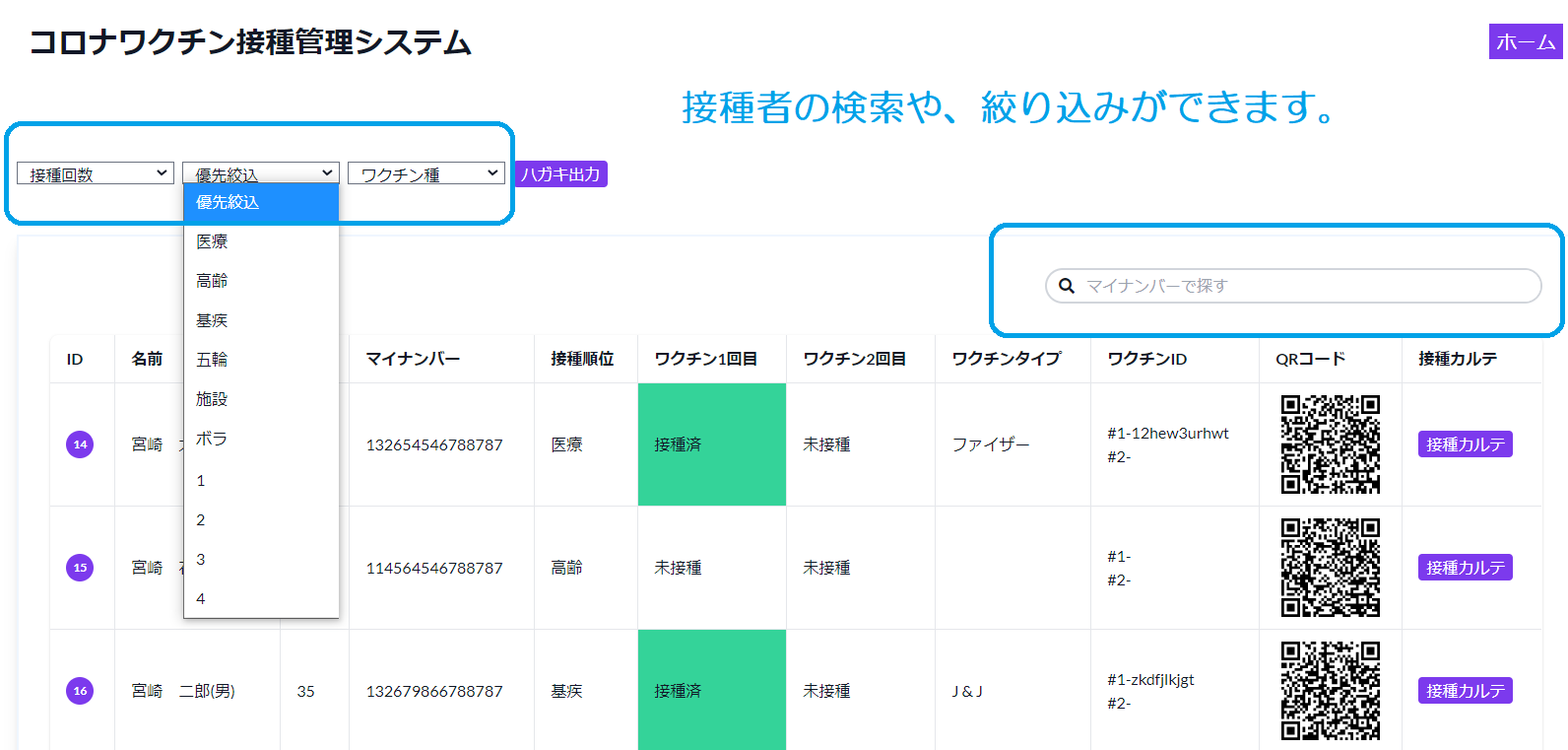Click the ハガキ出力 button
1568x750 pixels.
coord(561,174)
